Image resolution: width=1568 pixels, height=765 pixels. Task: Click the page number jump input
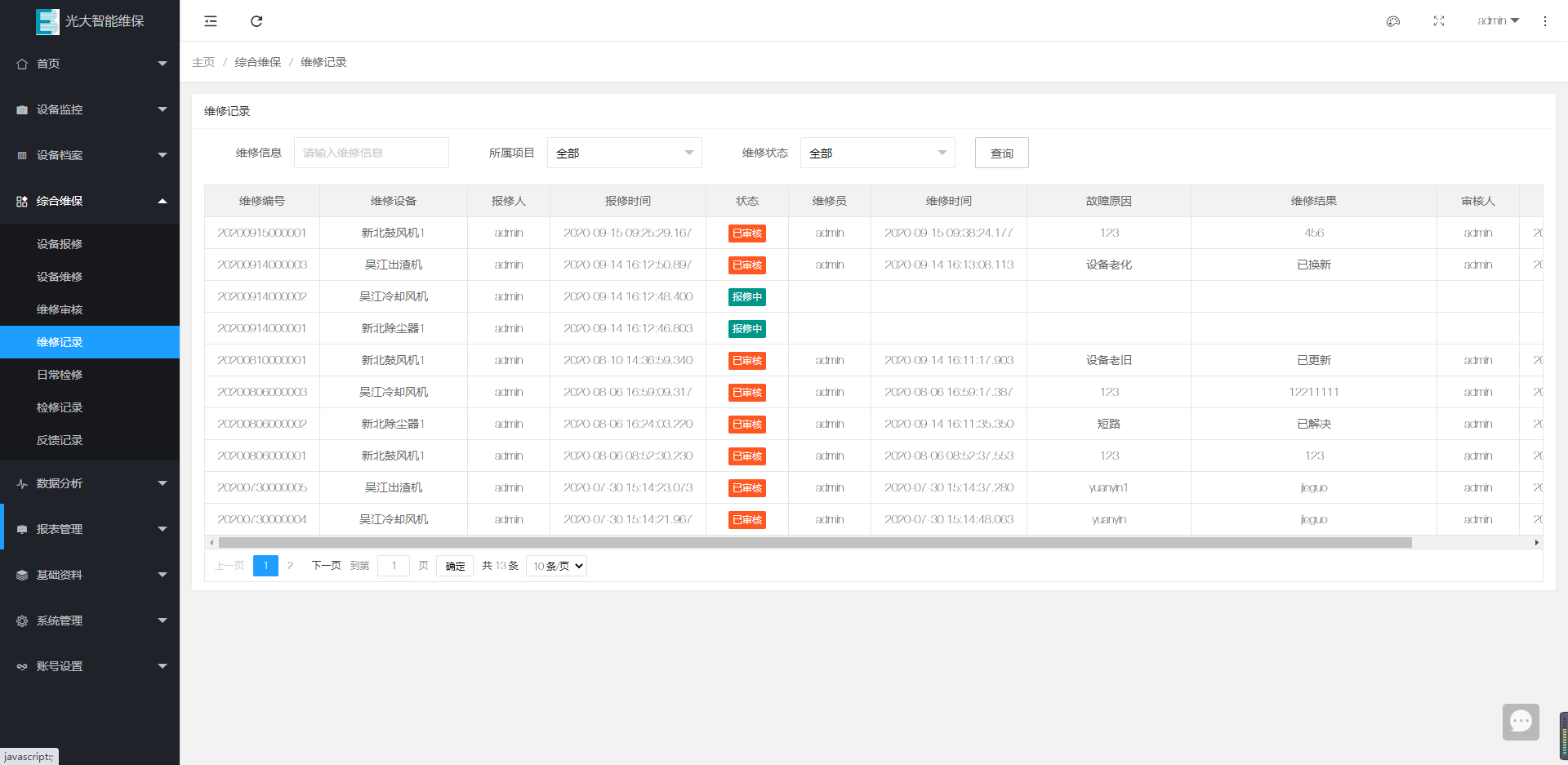pyautogui.click(x=394, y=566)
